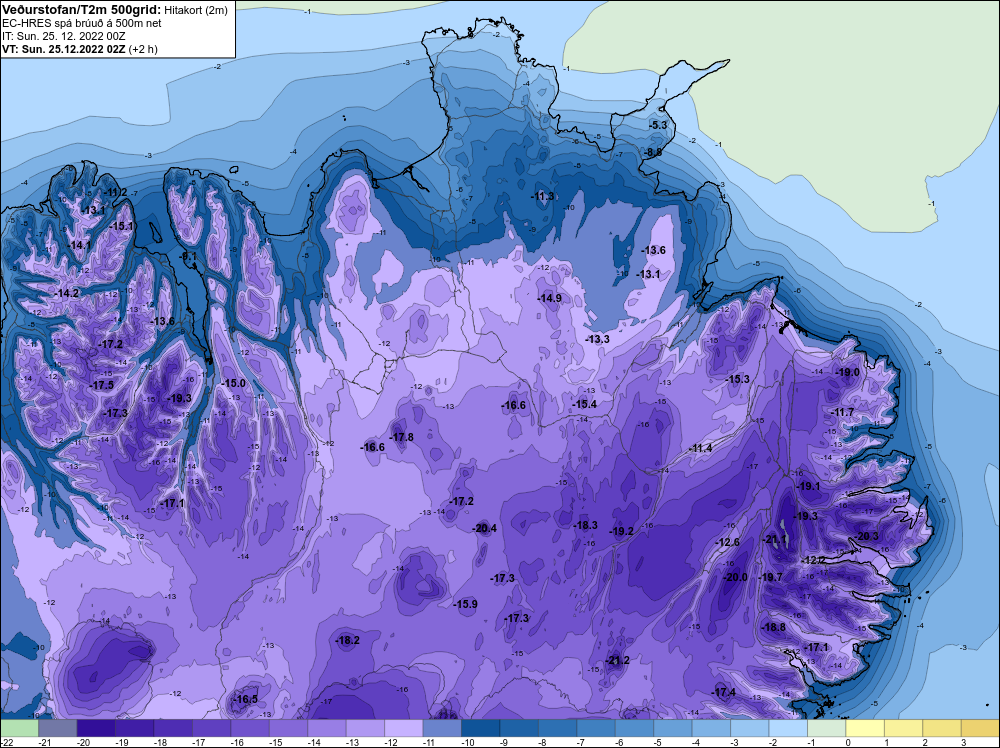Click the -14.9 temperature value
This screenshot has width=1000, height=748.
click(x=550, y=298)
